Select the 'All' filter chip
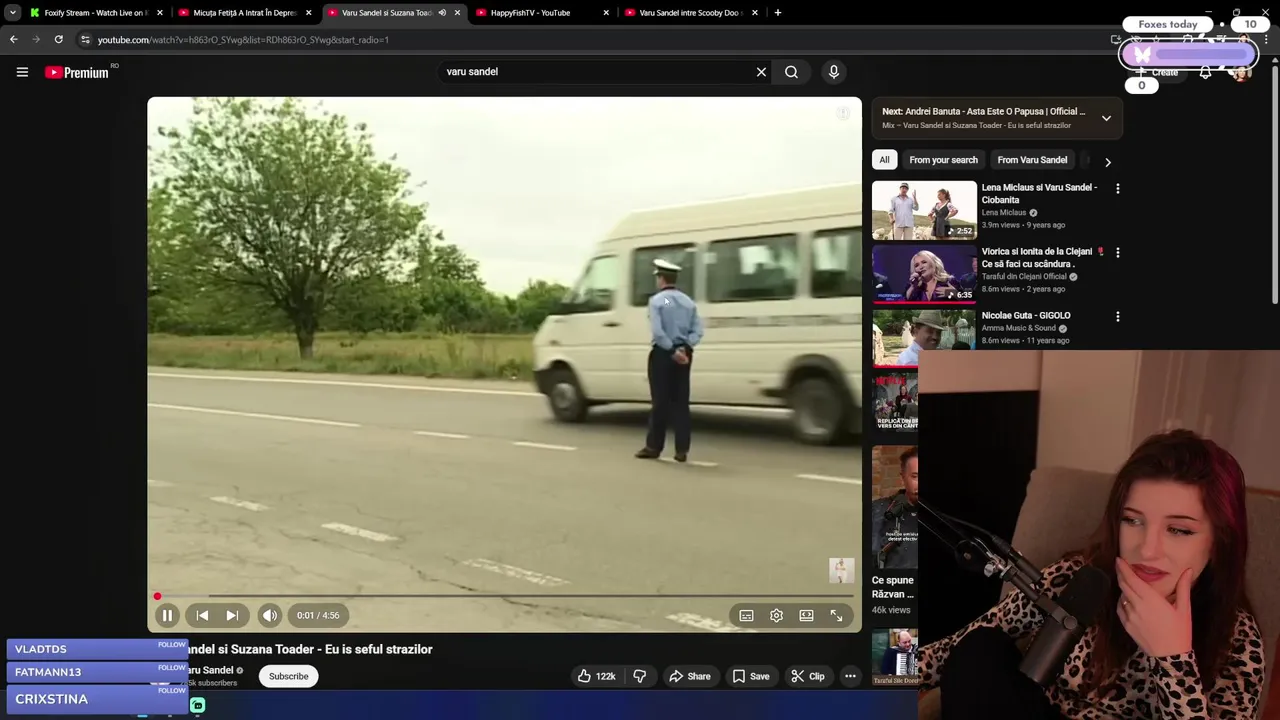Screen dimensions: 1280x720 [884, 160]
